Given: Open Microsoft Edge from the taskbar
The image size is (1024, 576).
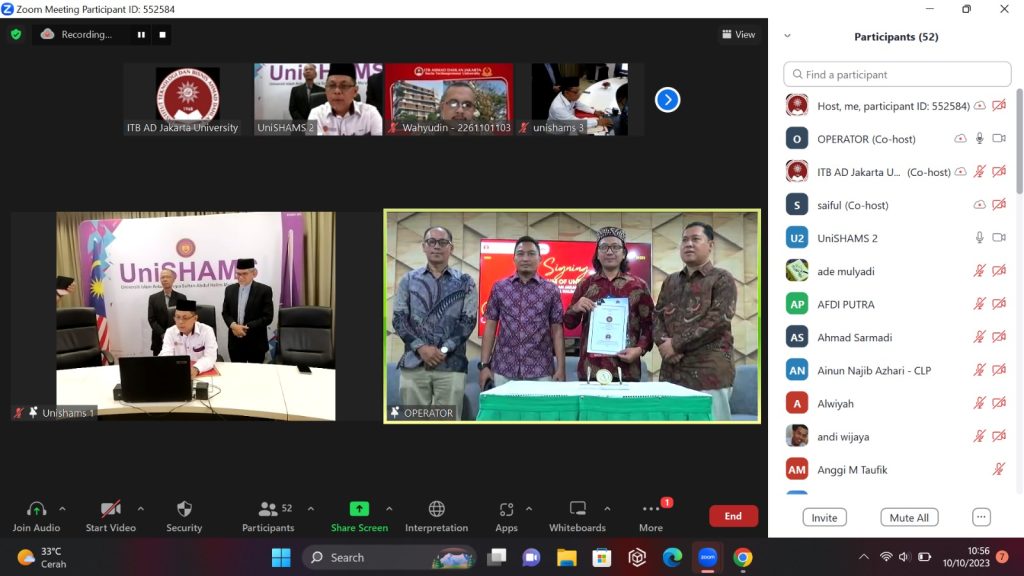Looking at the screenshot, I should (x=672, y=558).
